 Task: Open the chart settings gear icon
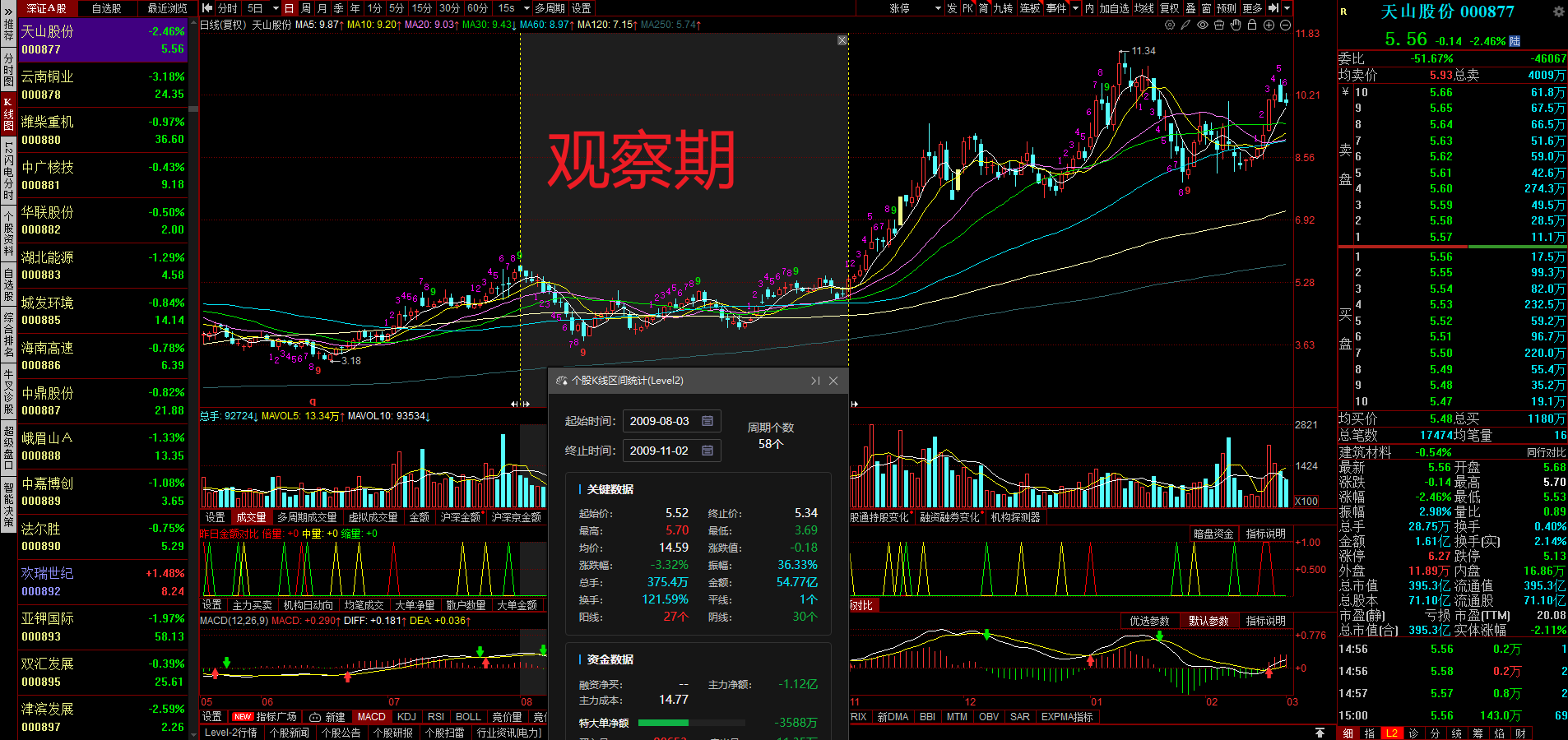1170,25
